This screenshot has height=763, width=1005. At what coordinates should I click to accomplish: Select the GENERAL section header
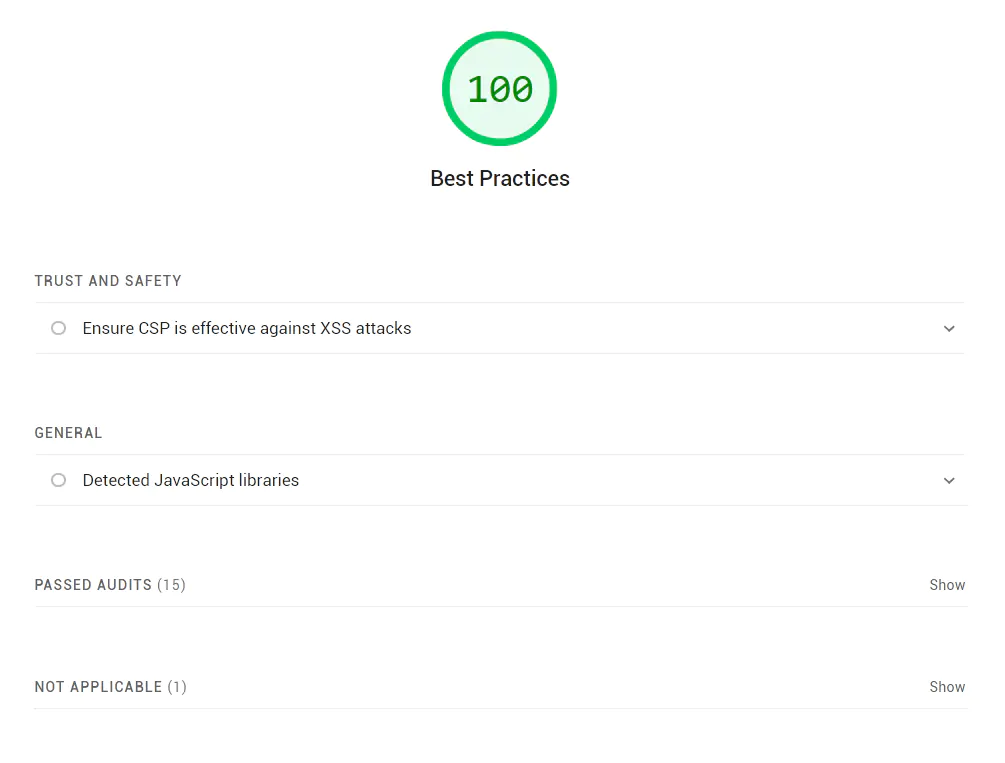(x=68, y=433)
